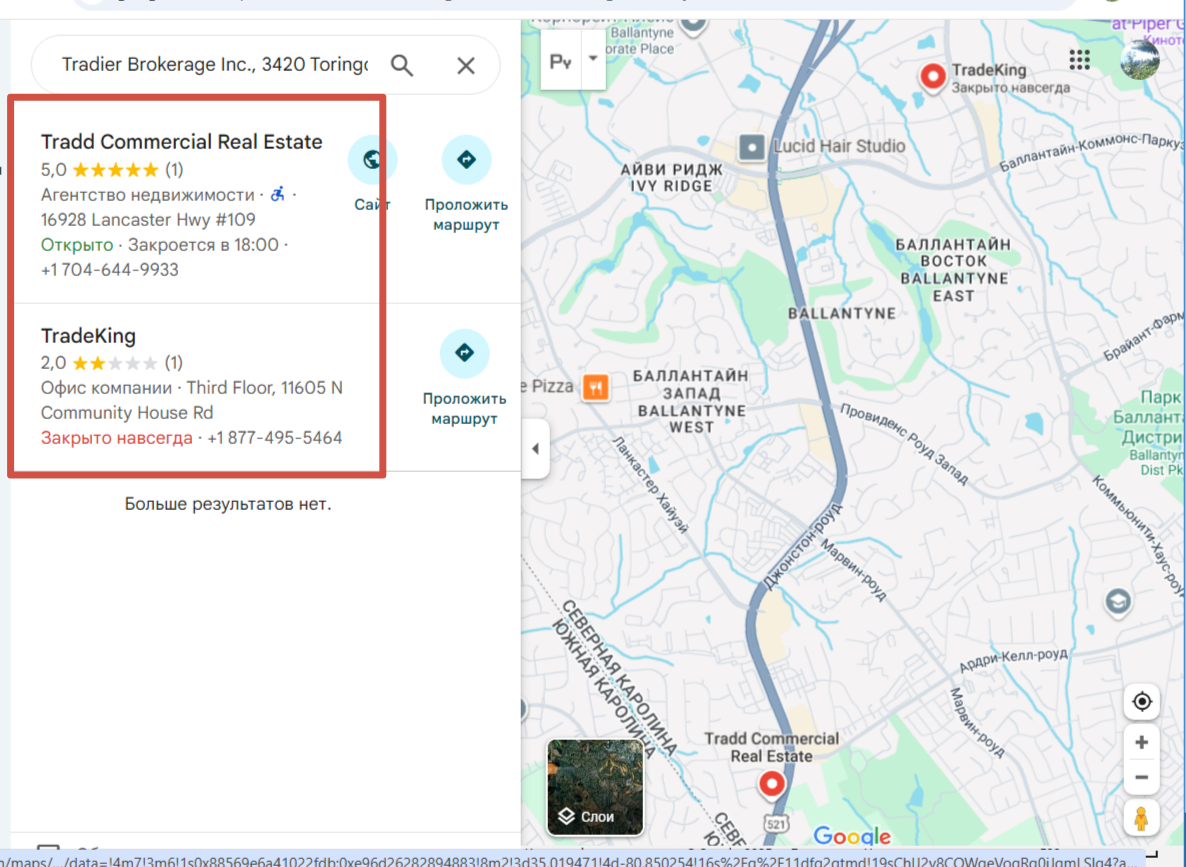Get directions to TradeKing office

pyautogui.click(x=464, y=353)
